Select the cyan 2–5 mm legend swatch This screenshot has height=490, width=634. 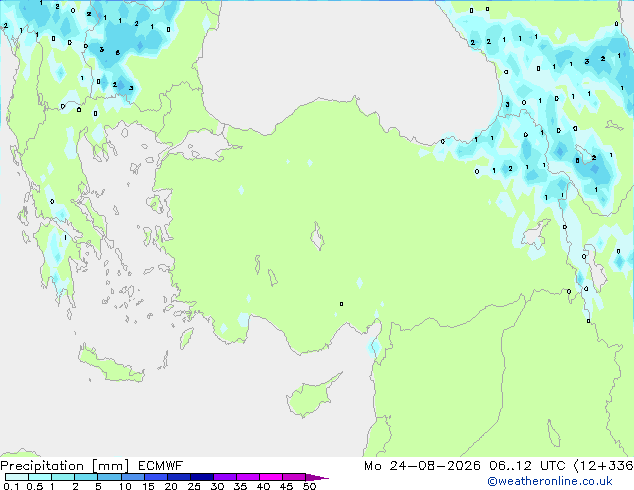87,477
